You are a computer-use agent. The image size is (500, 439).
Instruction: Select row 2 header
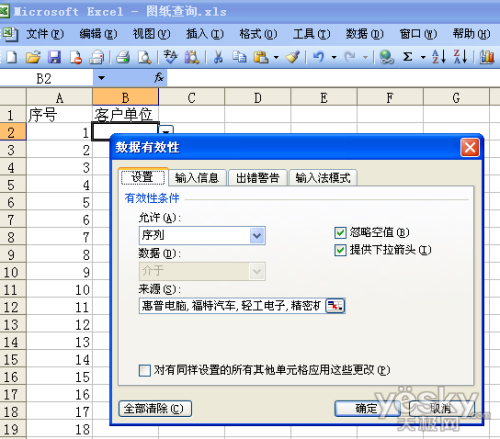[13, 132]
